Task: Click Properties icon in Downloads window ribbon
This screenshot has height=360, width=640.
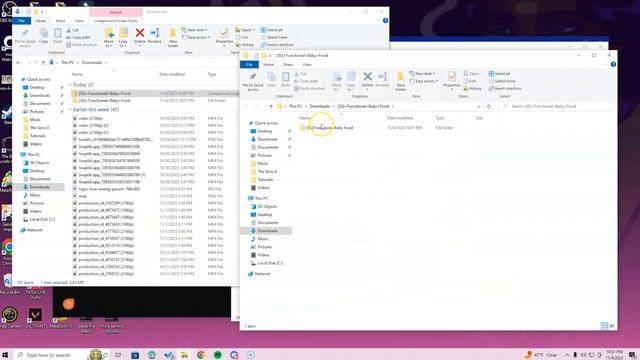Action: pos(224,36)
